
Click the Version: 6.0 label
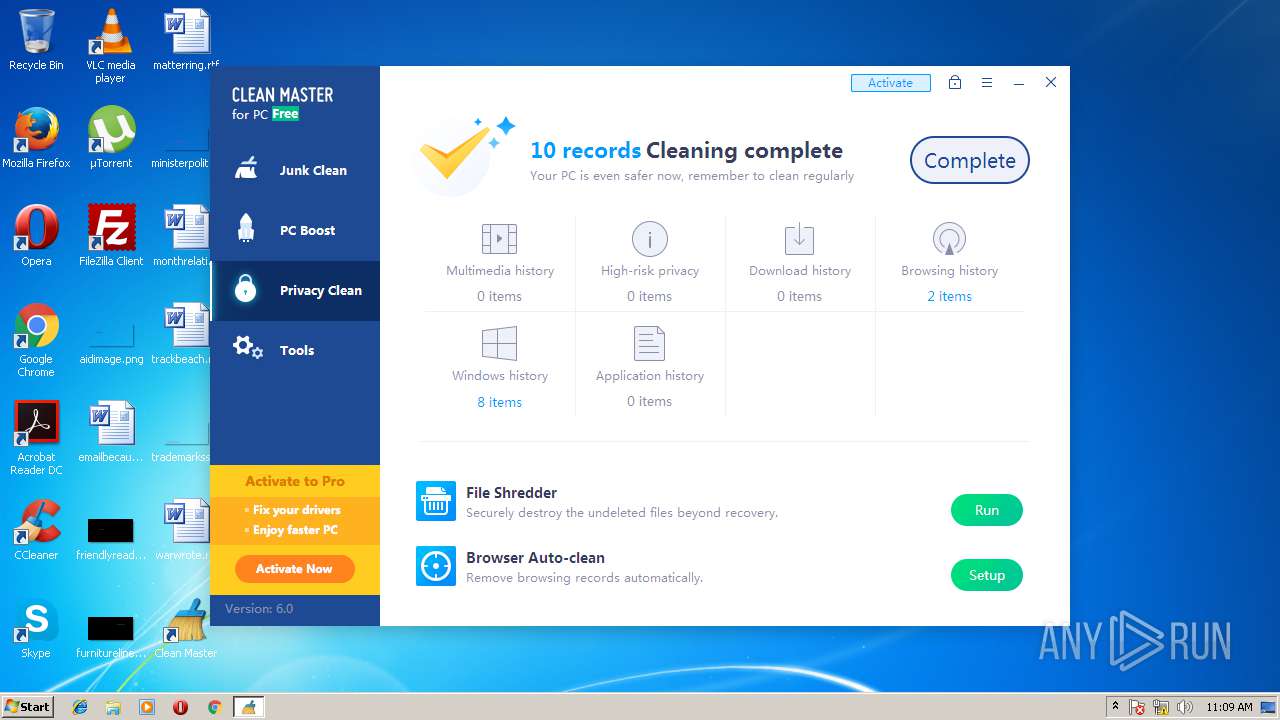tap(259, 608)
